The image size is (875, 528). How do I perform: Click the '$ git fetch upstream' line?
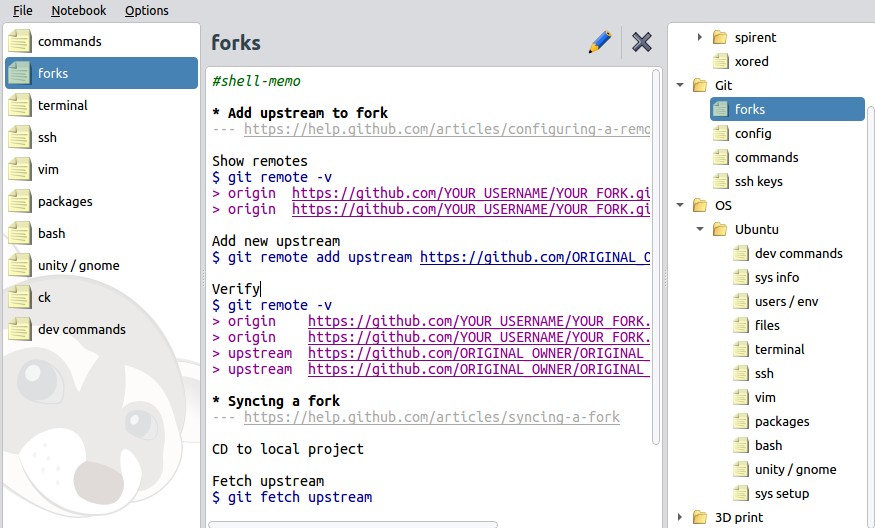[x=292, y=497]
